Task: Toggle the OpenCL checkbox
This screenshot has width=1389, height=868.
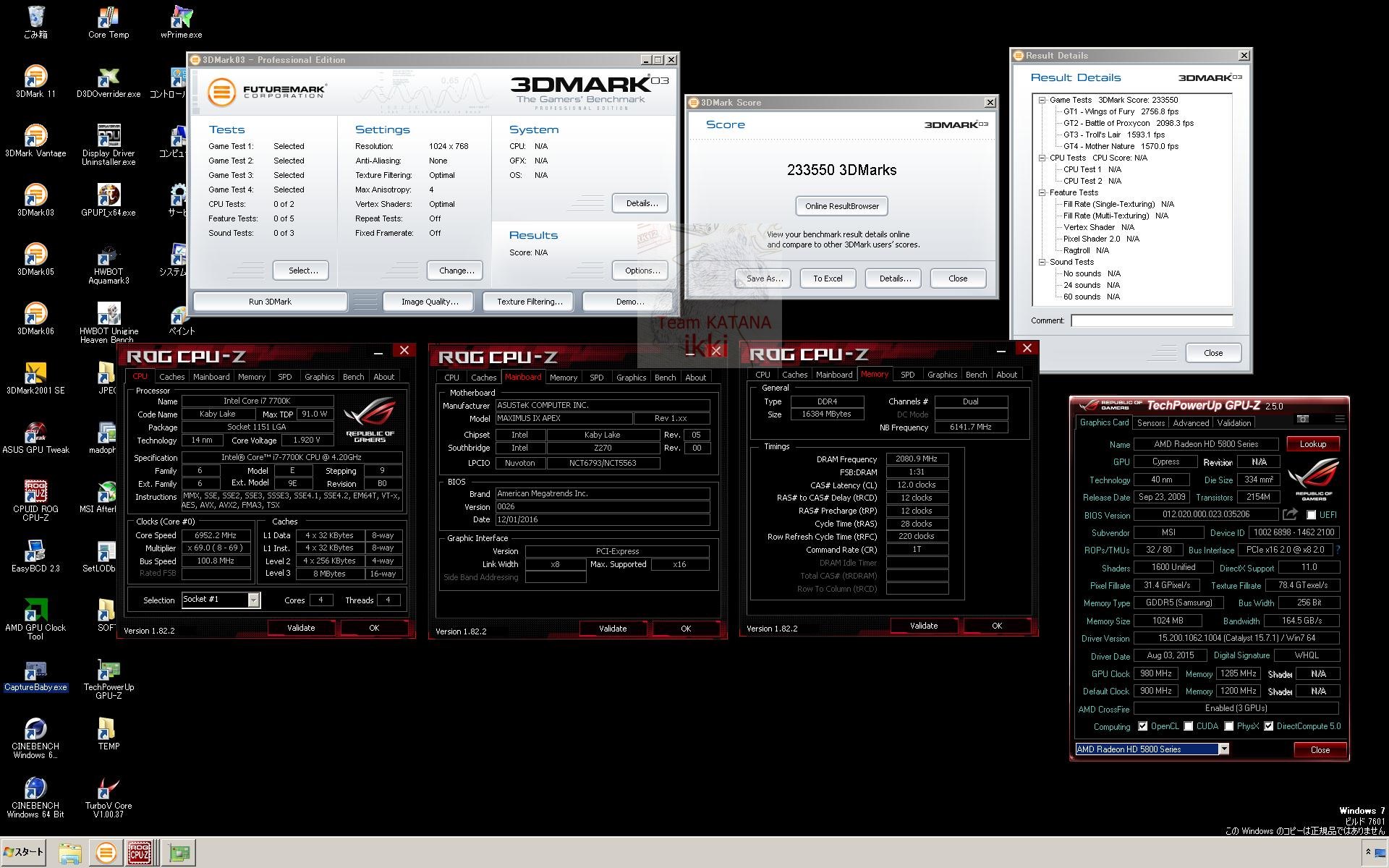Action: [1142, 726]
